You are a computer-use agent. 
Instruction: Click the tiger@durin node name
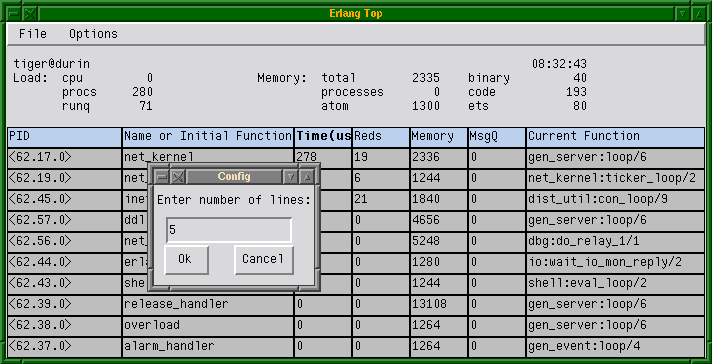click(52, 64)
